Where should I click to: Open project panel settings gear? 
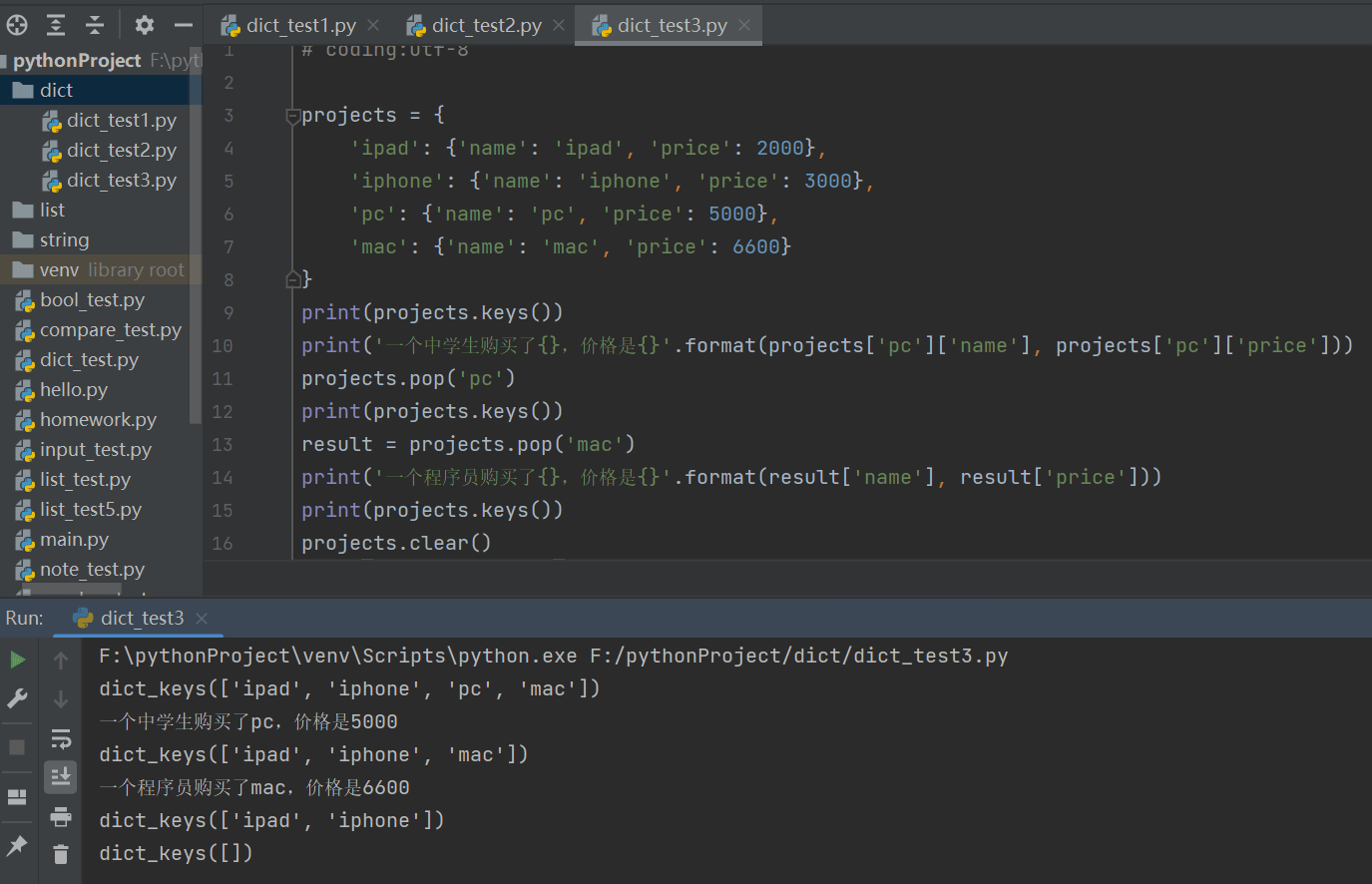(x=145, y=25)
